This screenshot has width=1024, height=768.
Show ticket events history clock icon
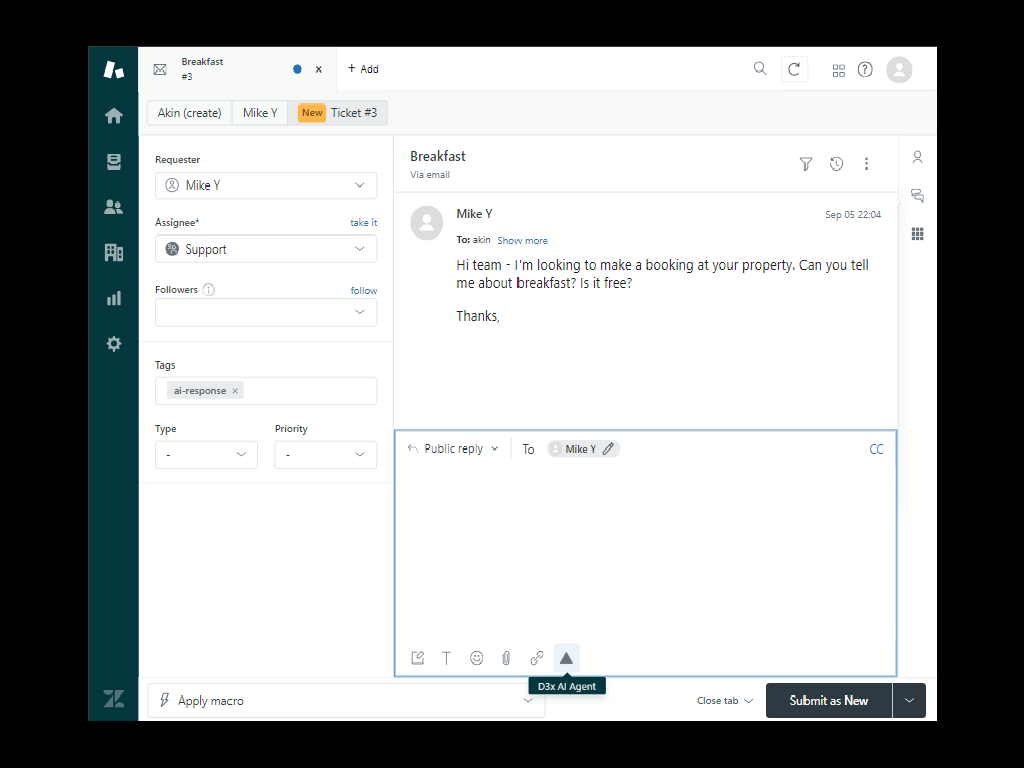(x=837, y=164)
